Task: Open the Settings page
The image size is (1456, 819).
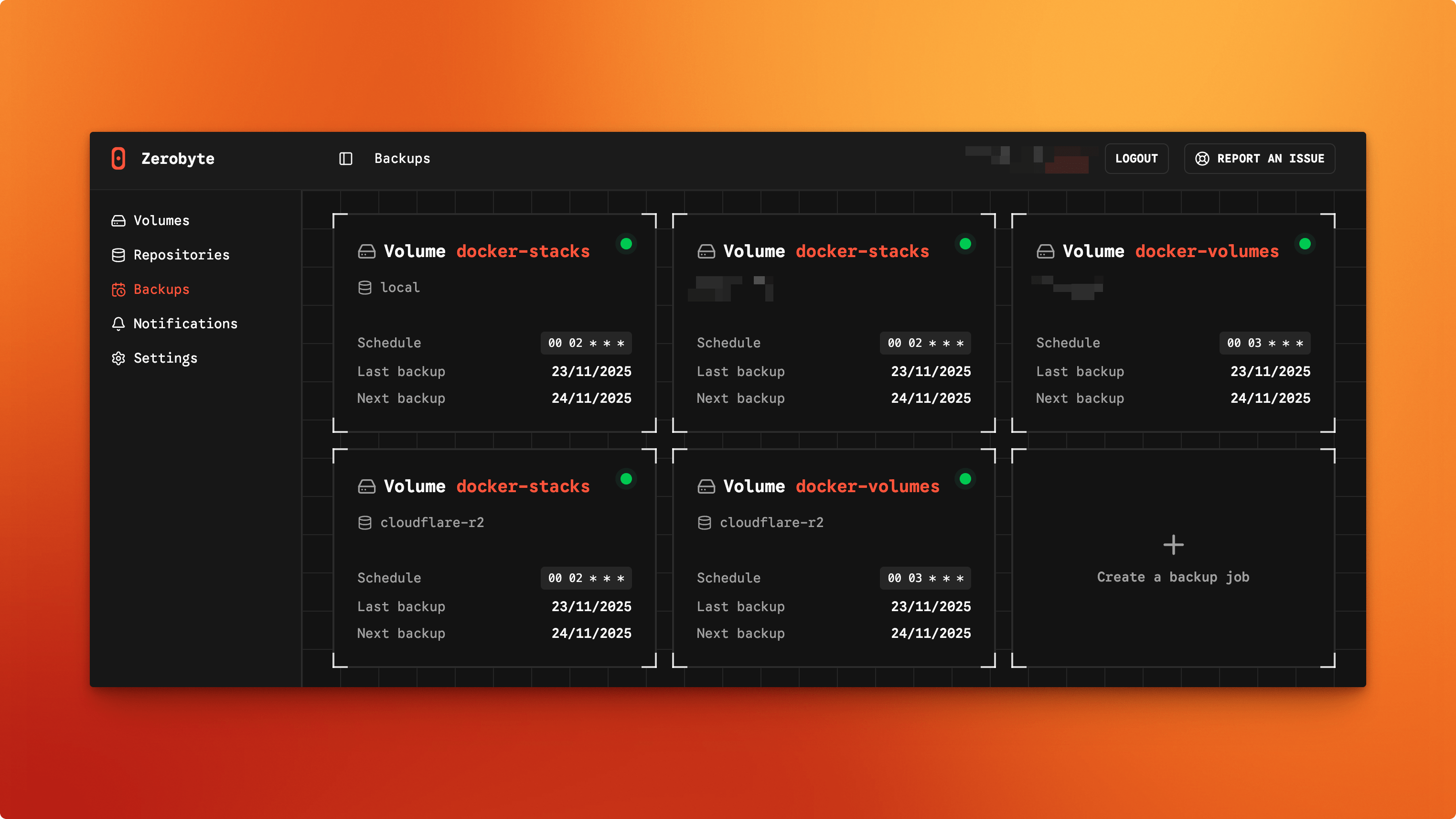Action: [165, 358]
